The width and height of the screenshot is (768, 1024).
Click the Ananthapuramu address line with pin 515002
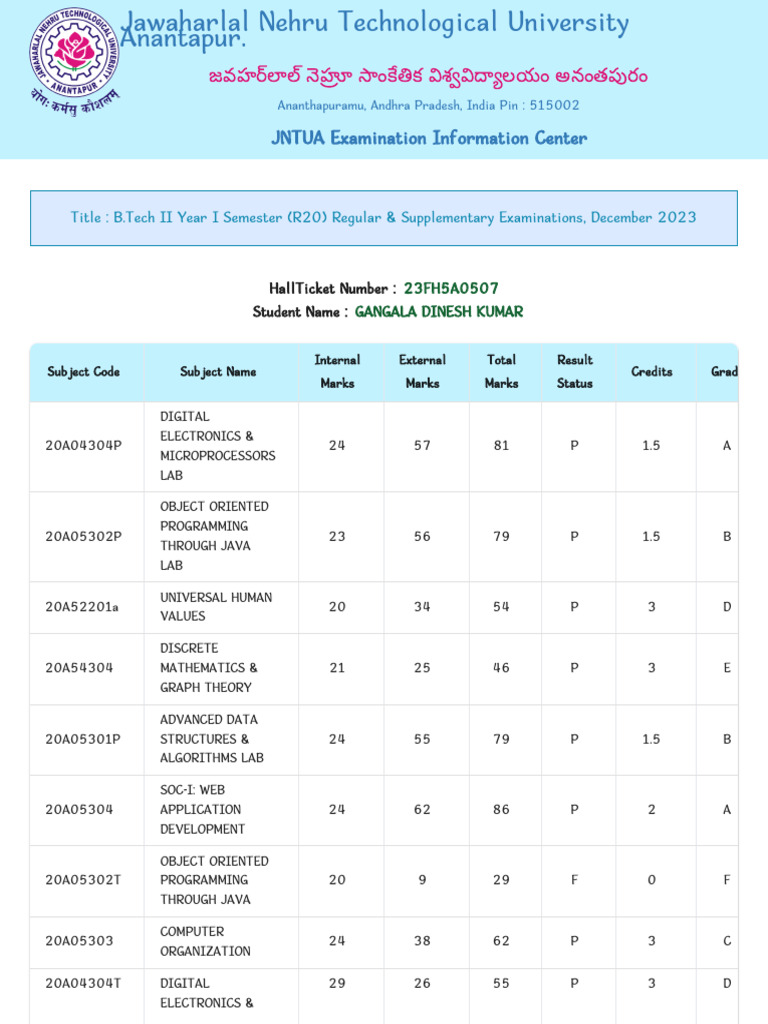[428, 105]
